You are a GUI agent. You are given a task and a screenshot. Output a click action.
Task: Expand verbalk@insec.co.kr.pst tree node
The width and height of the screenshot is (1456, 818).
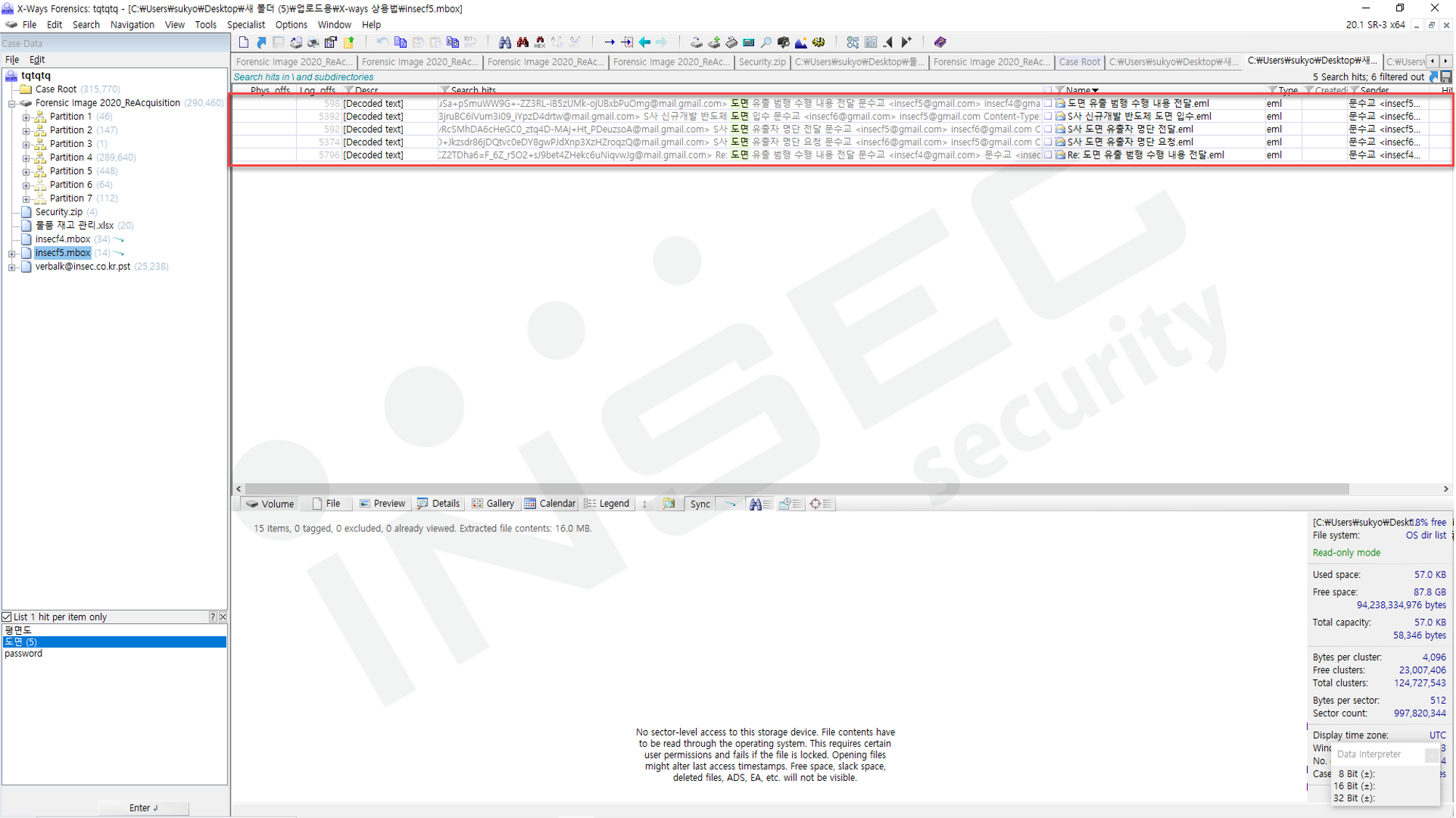pos(12,267)
